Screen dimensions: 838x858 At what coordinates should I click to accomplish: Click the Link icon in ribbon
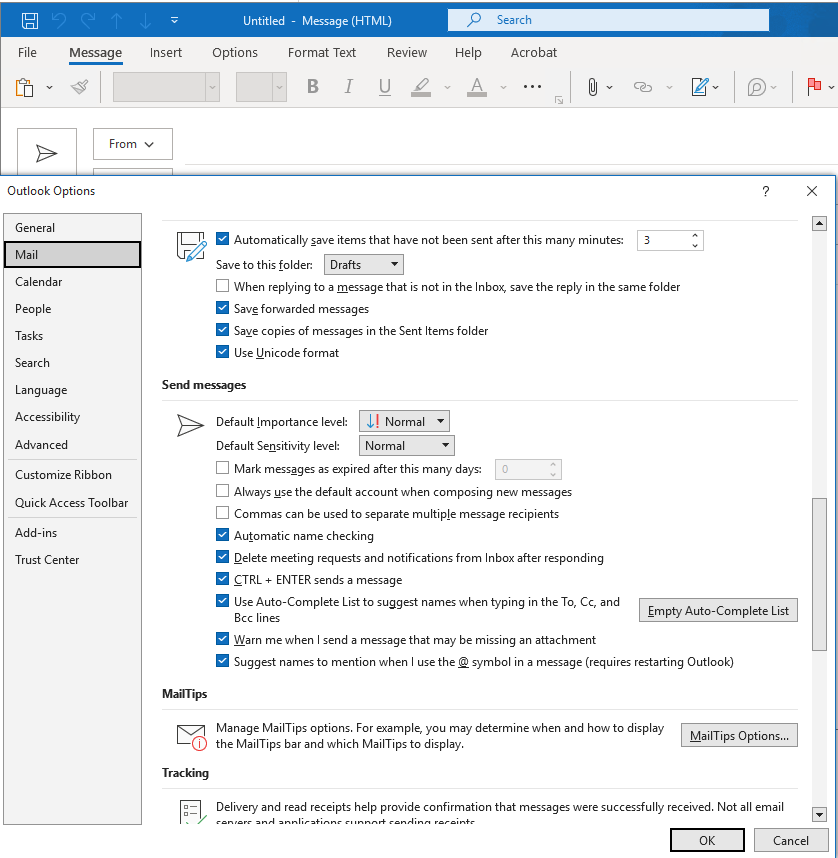(643, 87)
